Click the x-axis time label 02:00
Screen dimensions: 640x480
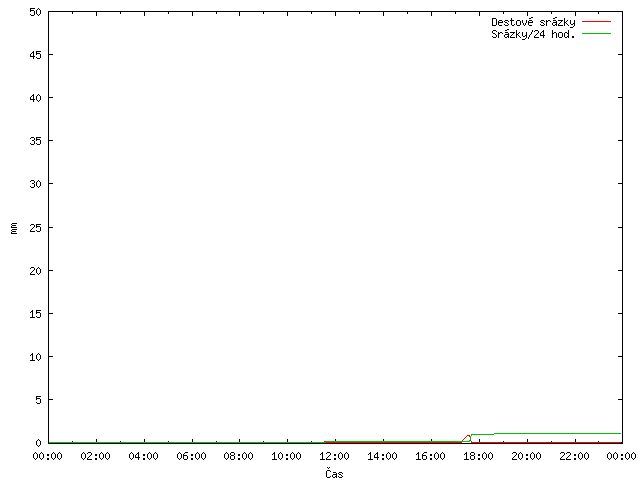[x=96, y=456]
